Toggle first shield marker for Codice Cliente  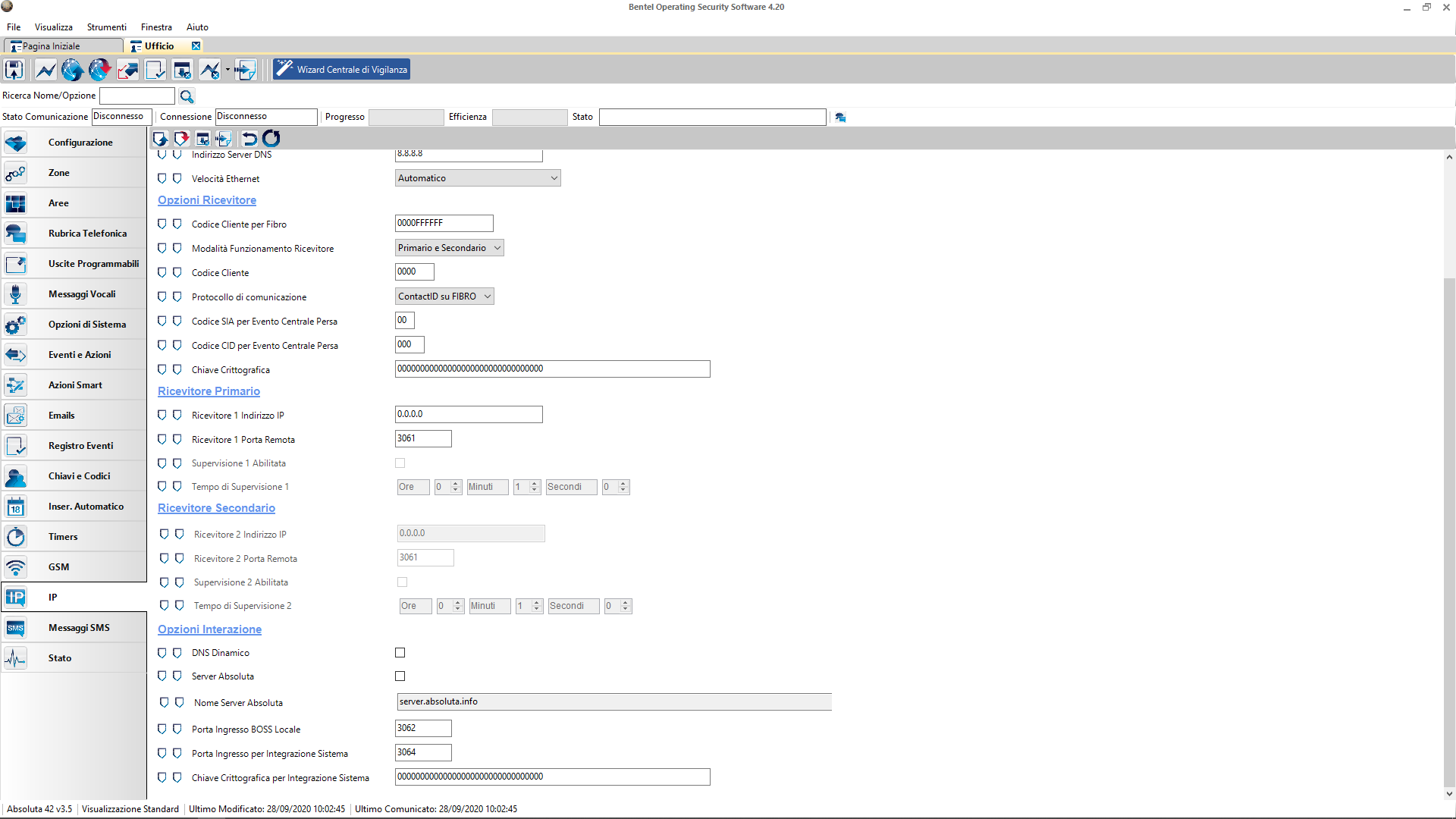pyautogui.click(x=162, y=272)
